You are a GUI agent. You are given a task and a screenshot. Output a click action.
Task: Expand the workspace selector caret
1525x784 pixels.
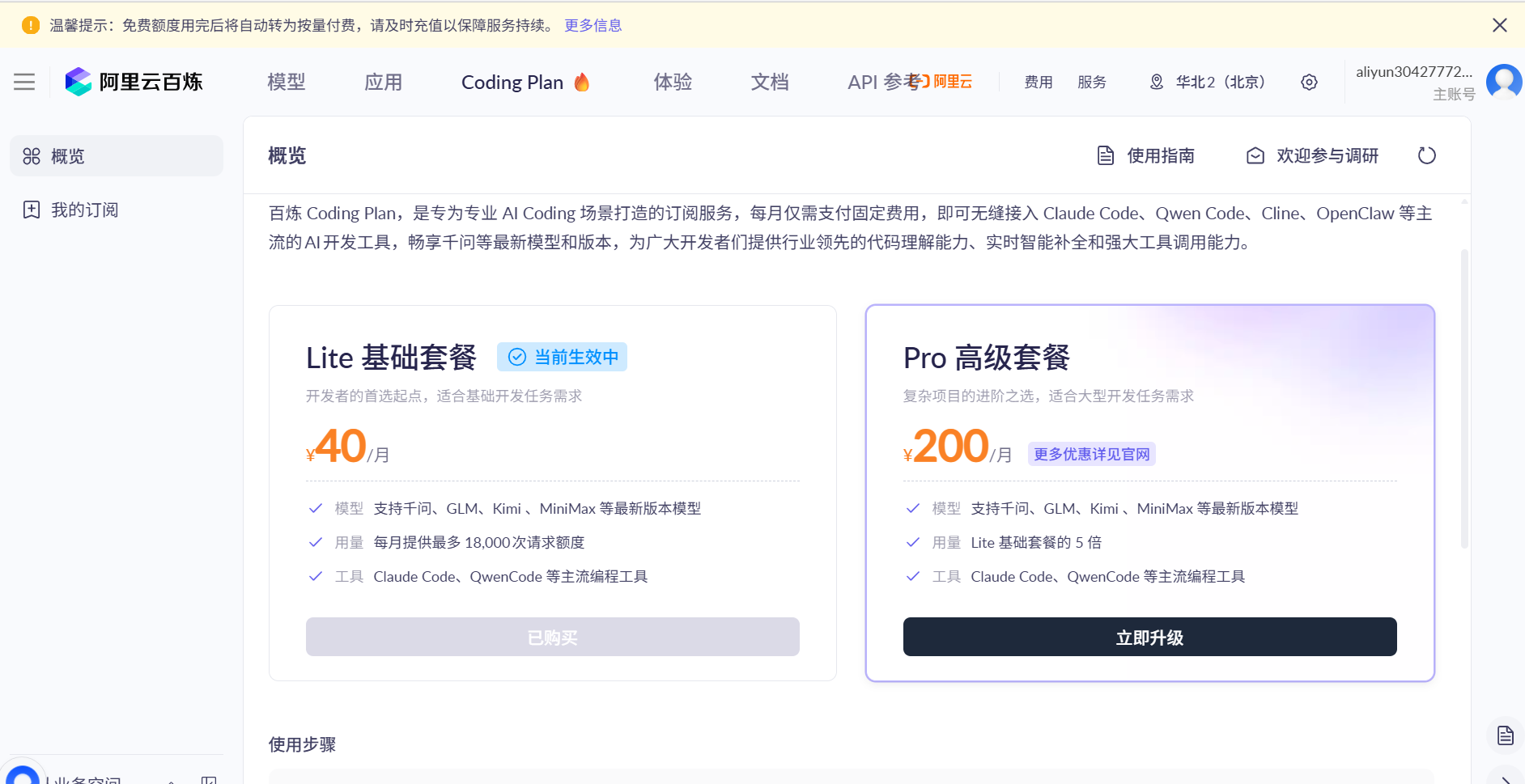pyautogui.click(x=172, y=781)
